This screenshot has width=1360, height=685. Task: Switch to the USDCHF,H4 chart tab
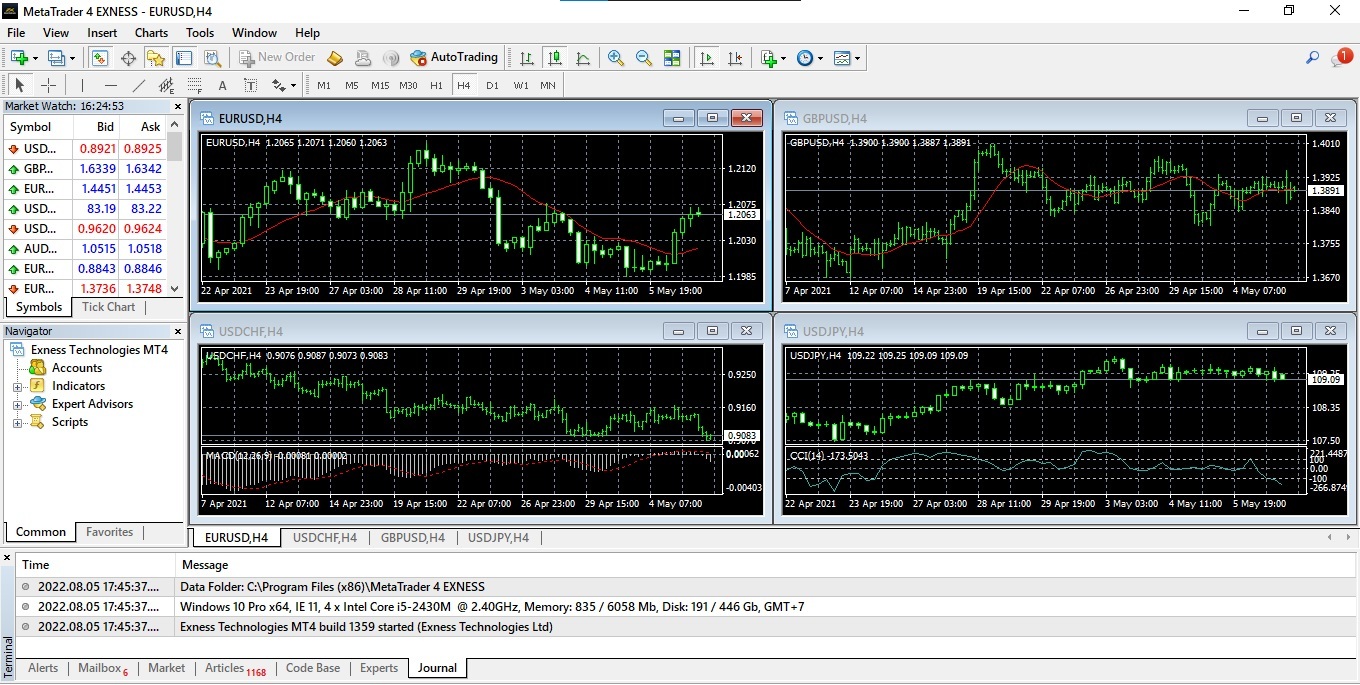[324, 538]
